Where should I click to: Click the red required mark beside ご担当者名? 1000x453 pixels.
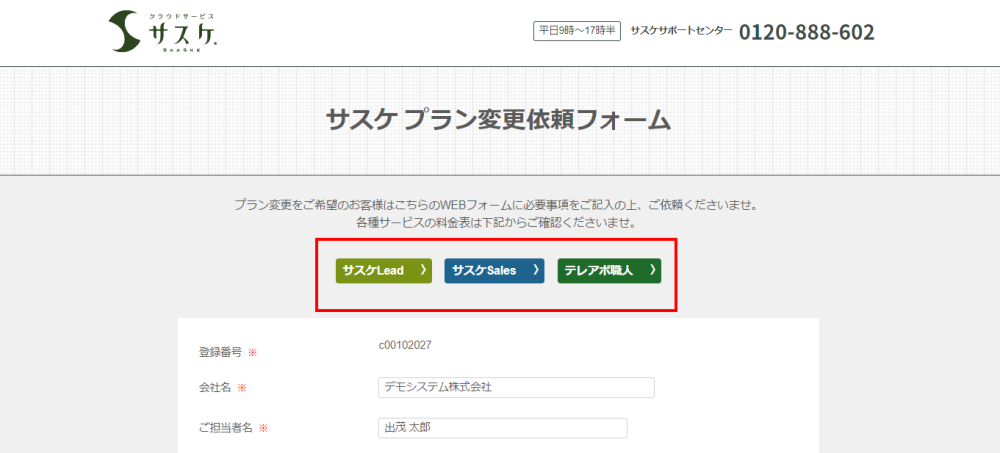click(x=263, y=428)
